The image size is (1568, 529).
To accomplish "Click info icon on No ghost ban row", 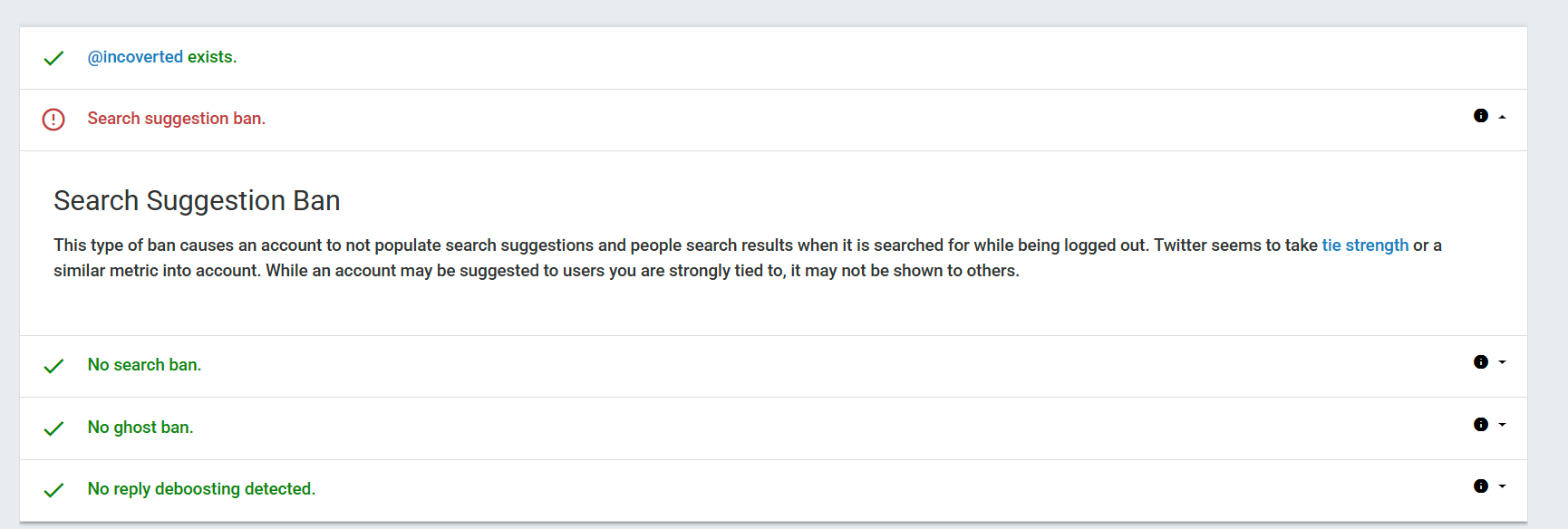I will point(1481,425).
